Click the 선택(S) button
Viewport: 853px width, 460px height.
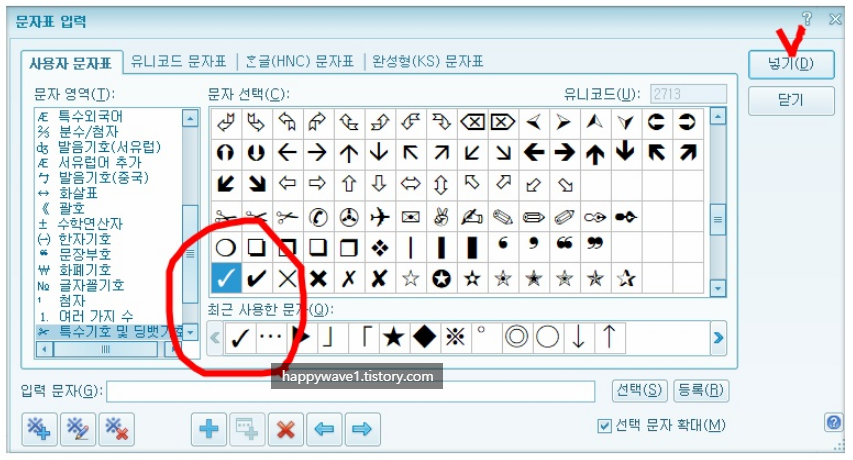639,390
